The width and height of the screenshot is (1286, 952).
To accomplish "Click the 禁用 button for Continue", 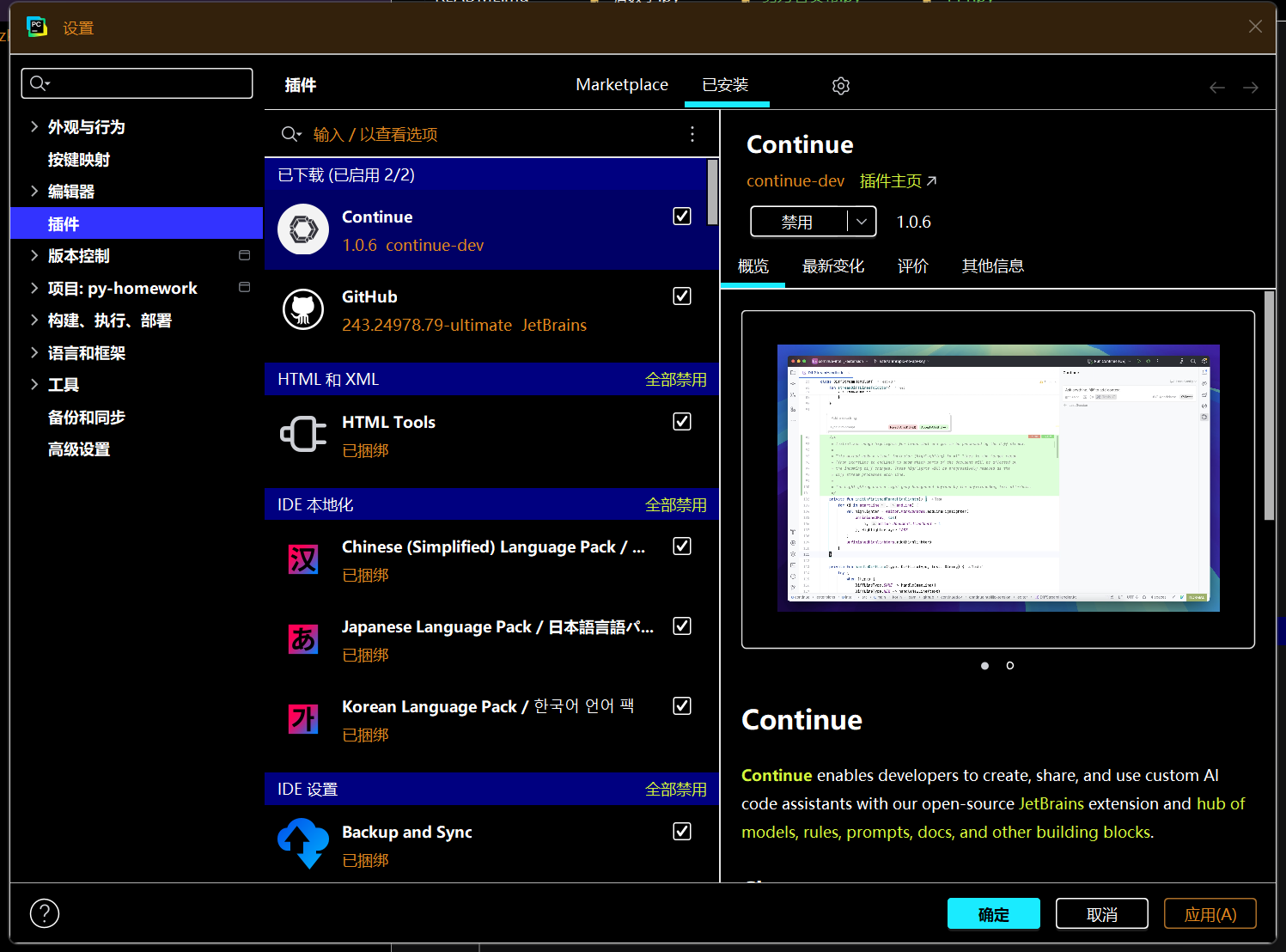I will click(x=798, y=222).
